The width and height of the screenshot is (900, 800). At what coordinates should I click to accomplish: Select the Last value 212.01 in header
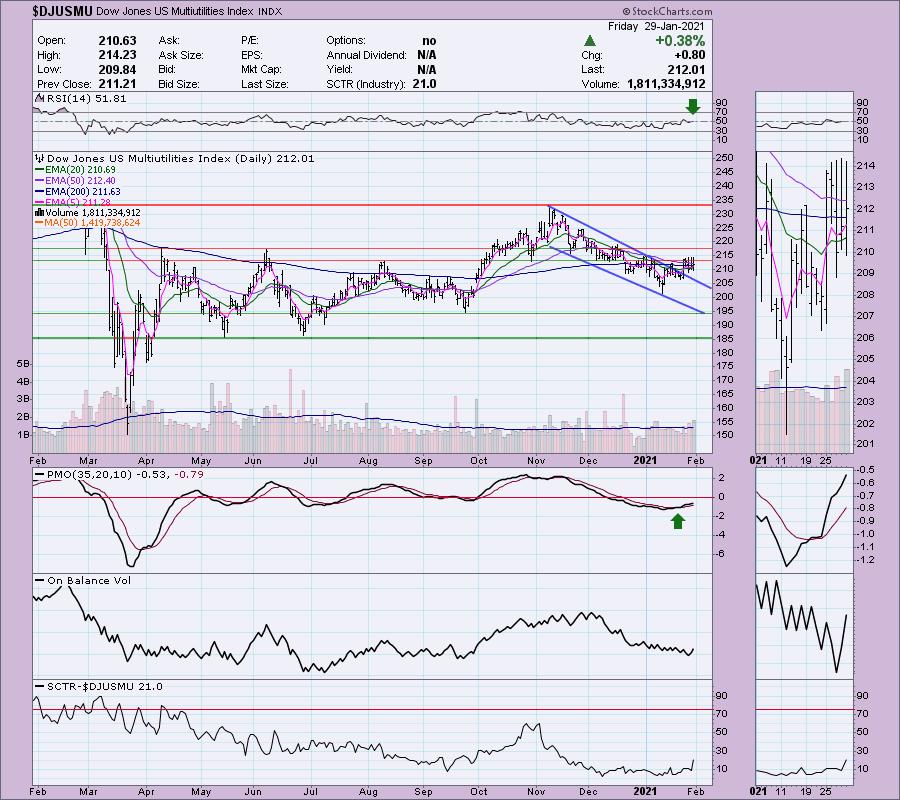coord(686,69)
